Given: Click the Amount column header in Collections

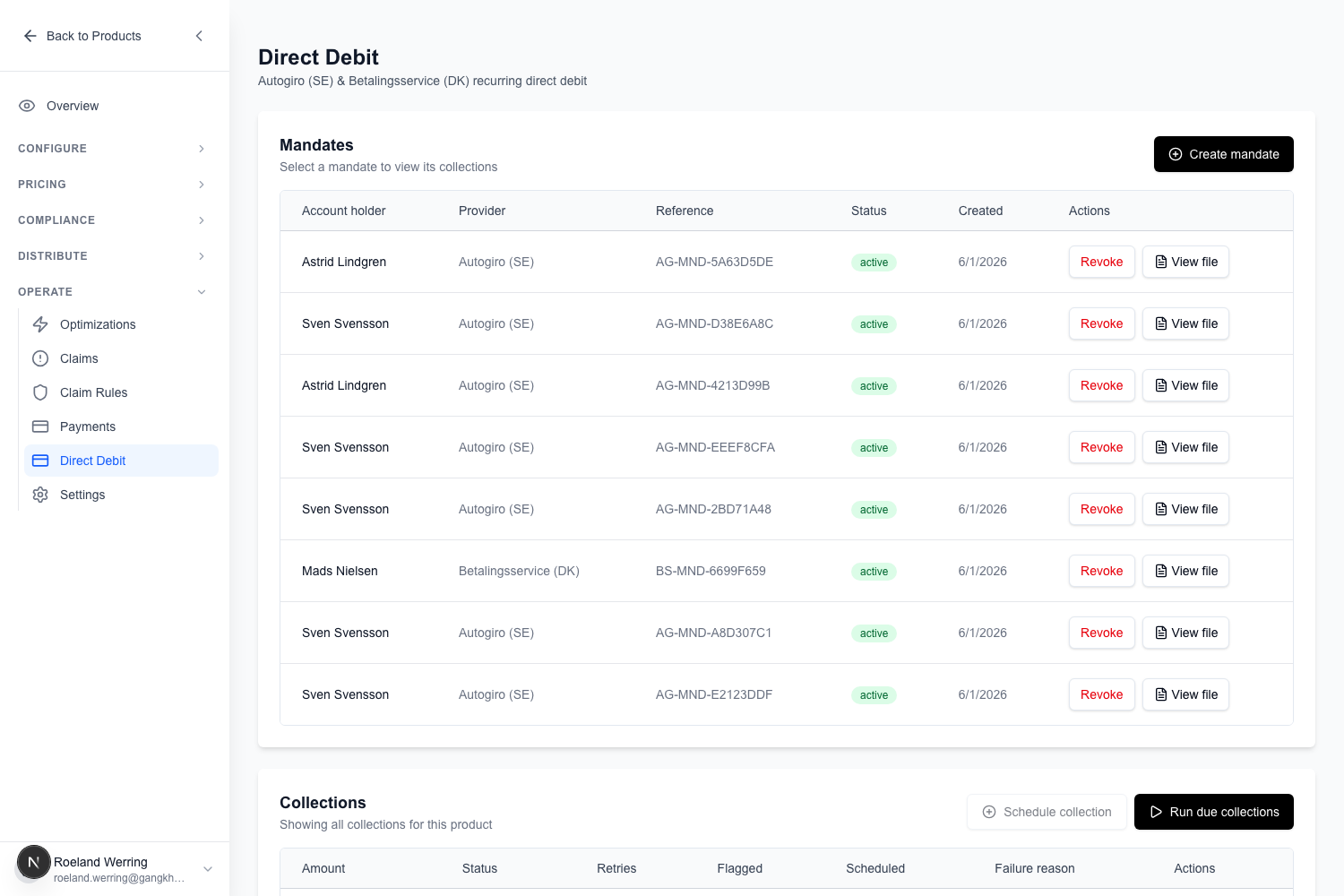Looking at the screenshot, I should (323, 868).
